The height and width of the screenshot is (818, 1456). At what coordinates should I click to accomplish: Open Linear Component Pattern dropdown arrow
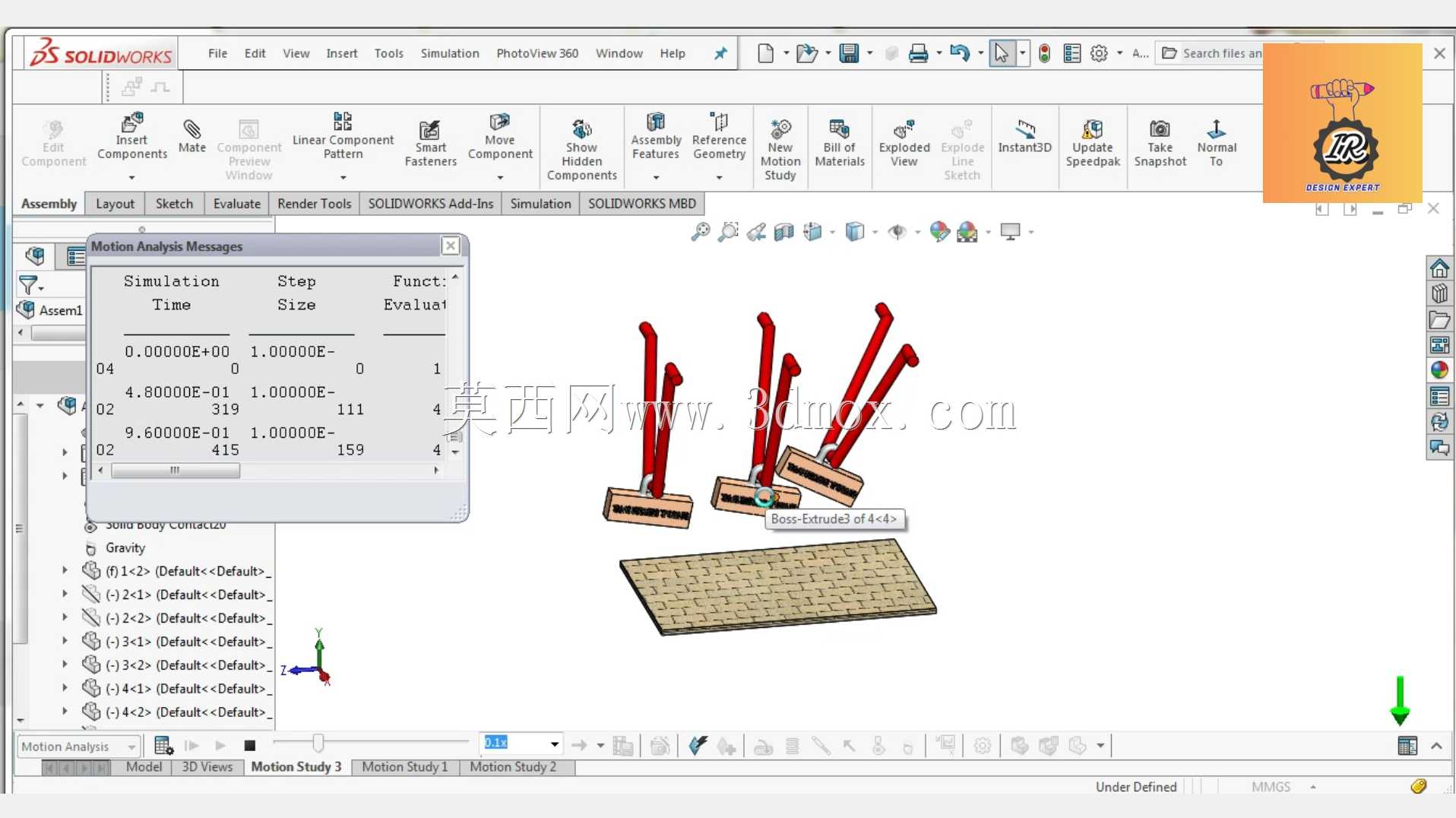[343, 178]
